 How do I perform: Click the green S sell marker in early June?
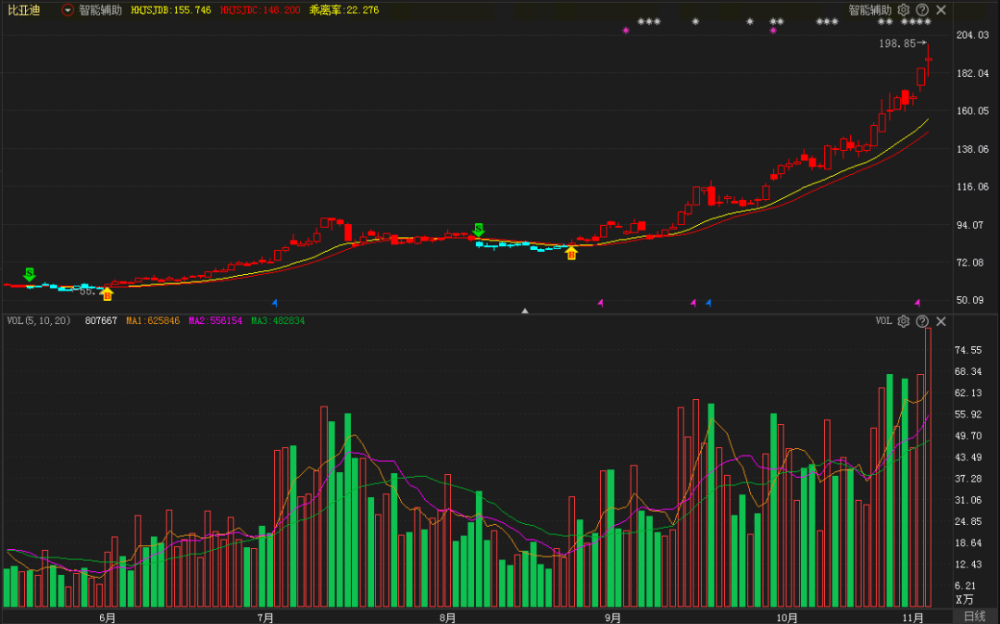29,274
